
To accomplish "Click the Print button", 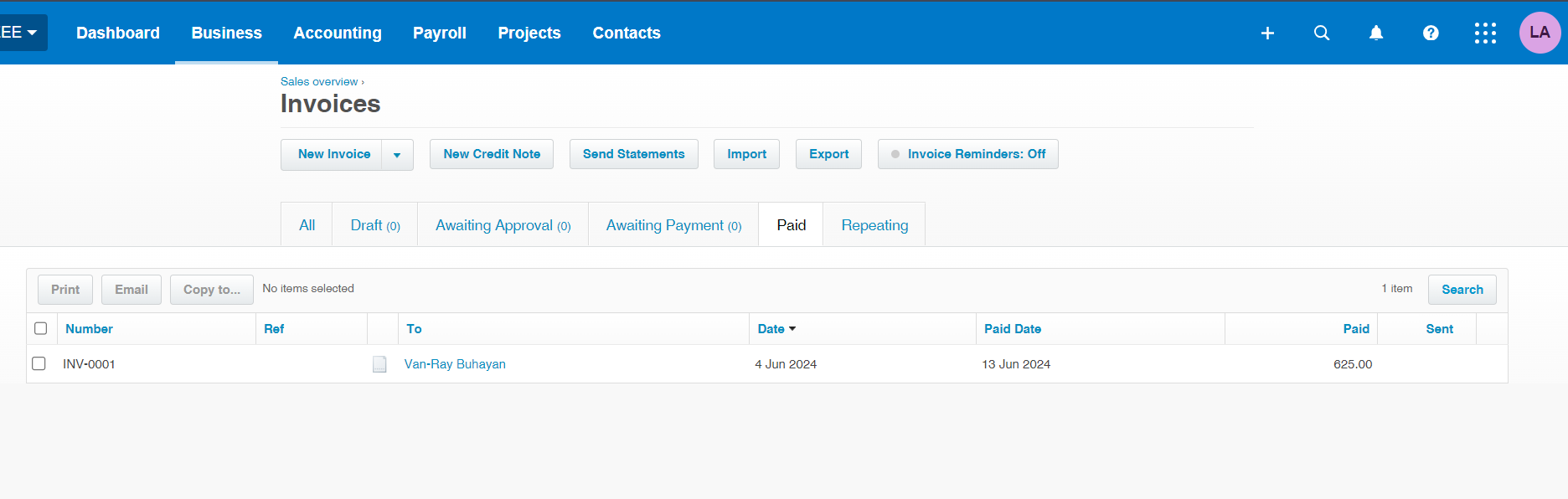I will tap(65, 290).
